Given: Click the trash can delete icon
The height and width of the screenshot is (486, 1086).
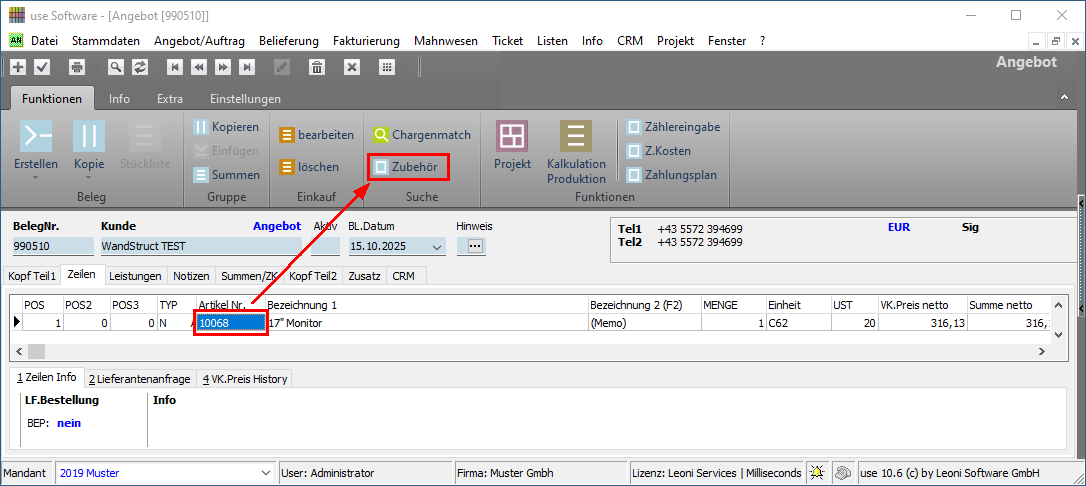Looking at the screenshot, I should [317, 67].
